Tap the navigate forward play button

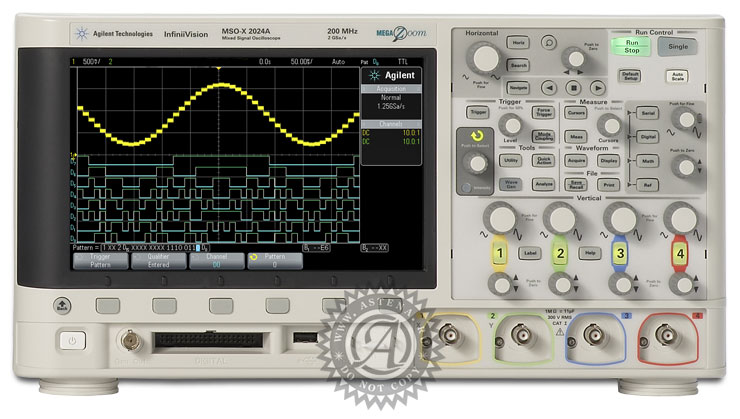[598, 88]
